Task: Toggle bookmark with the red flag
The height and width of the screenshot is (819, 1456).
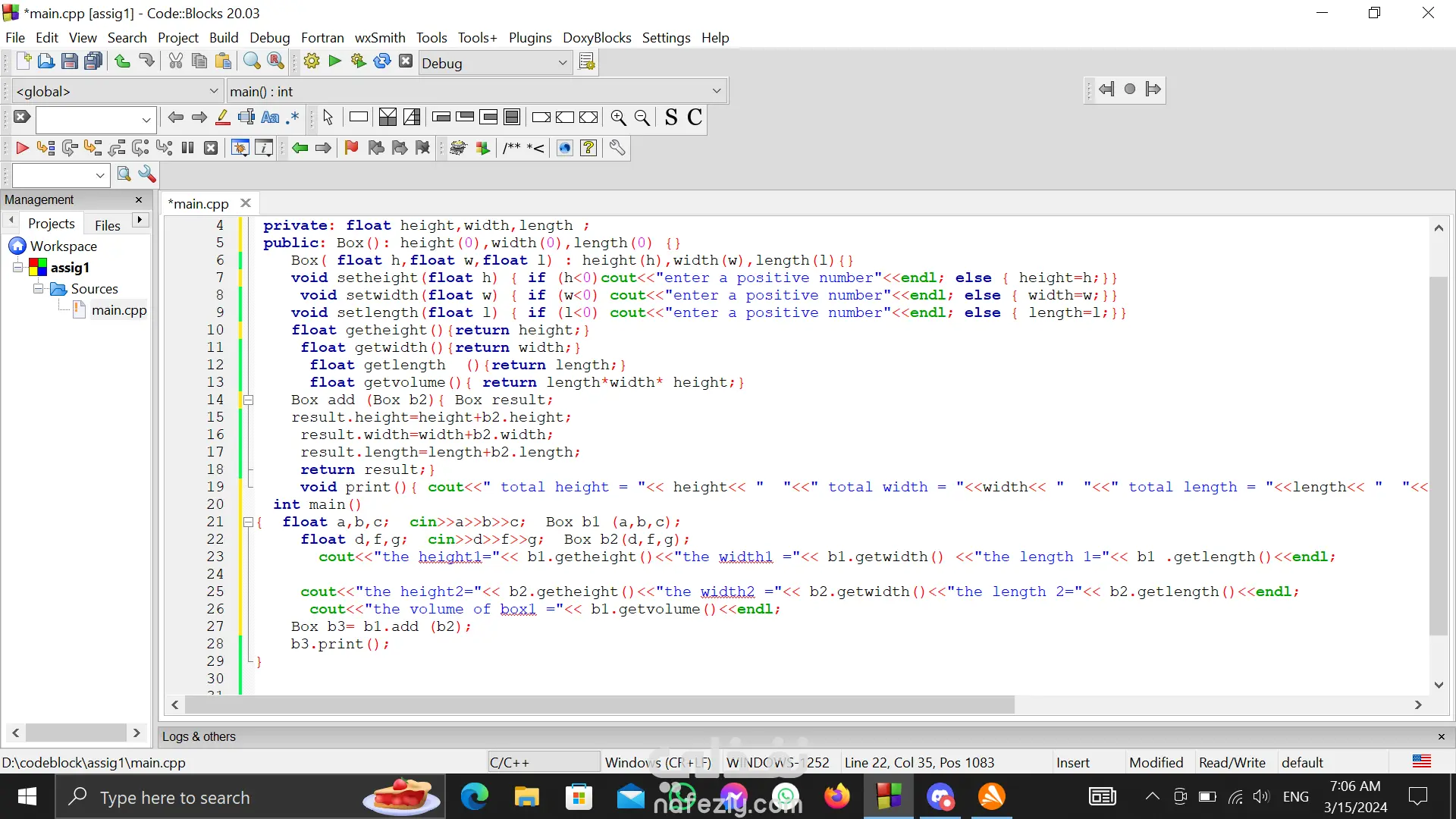Action: pos(351,149)
